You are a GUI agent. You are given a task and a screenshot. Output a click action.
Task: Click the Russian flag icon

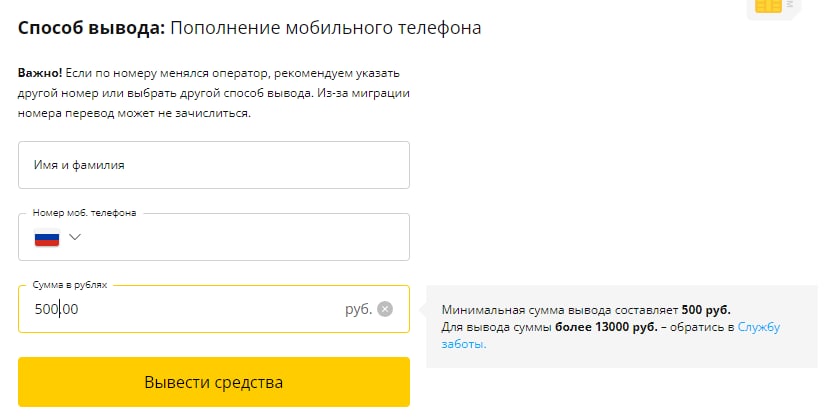pyautogui.click(x=47, y=237)
